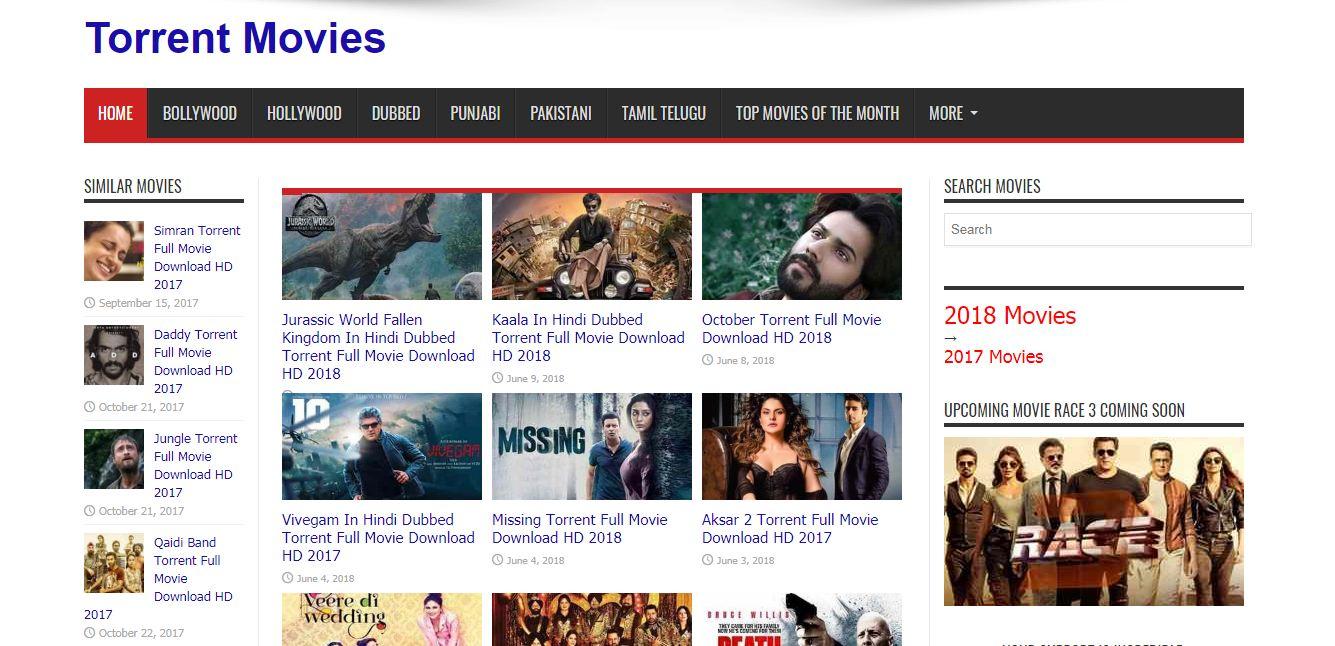
Task: Click the clock icon beside June 8, 2018
Action: tap(708, 361)
